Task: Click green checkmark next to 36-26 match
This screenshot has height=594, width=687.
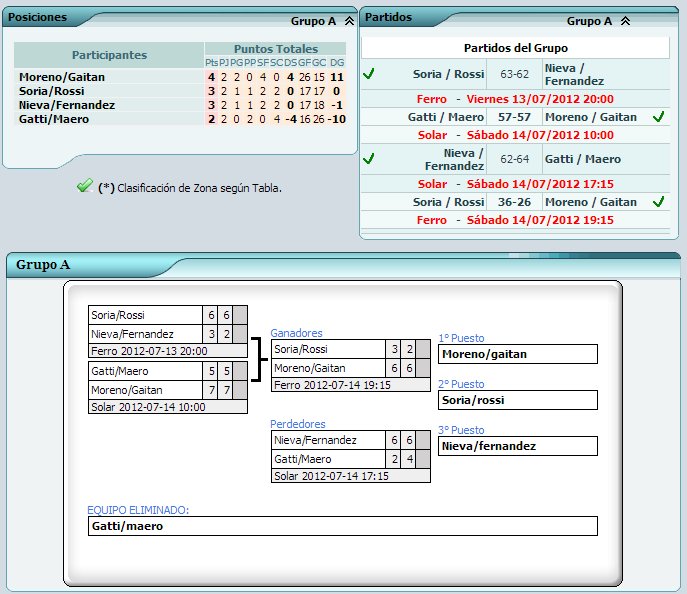Action: (x=657, y=202)
